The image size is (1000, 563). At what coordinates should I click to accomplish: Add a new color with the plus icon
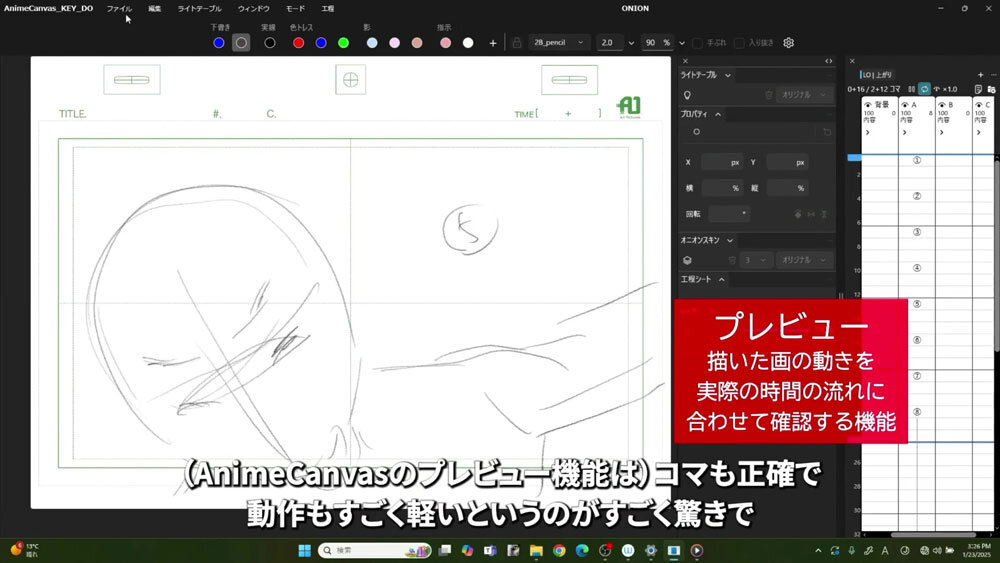[493, 43]
